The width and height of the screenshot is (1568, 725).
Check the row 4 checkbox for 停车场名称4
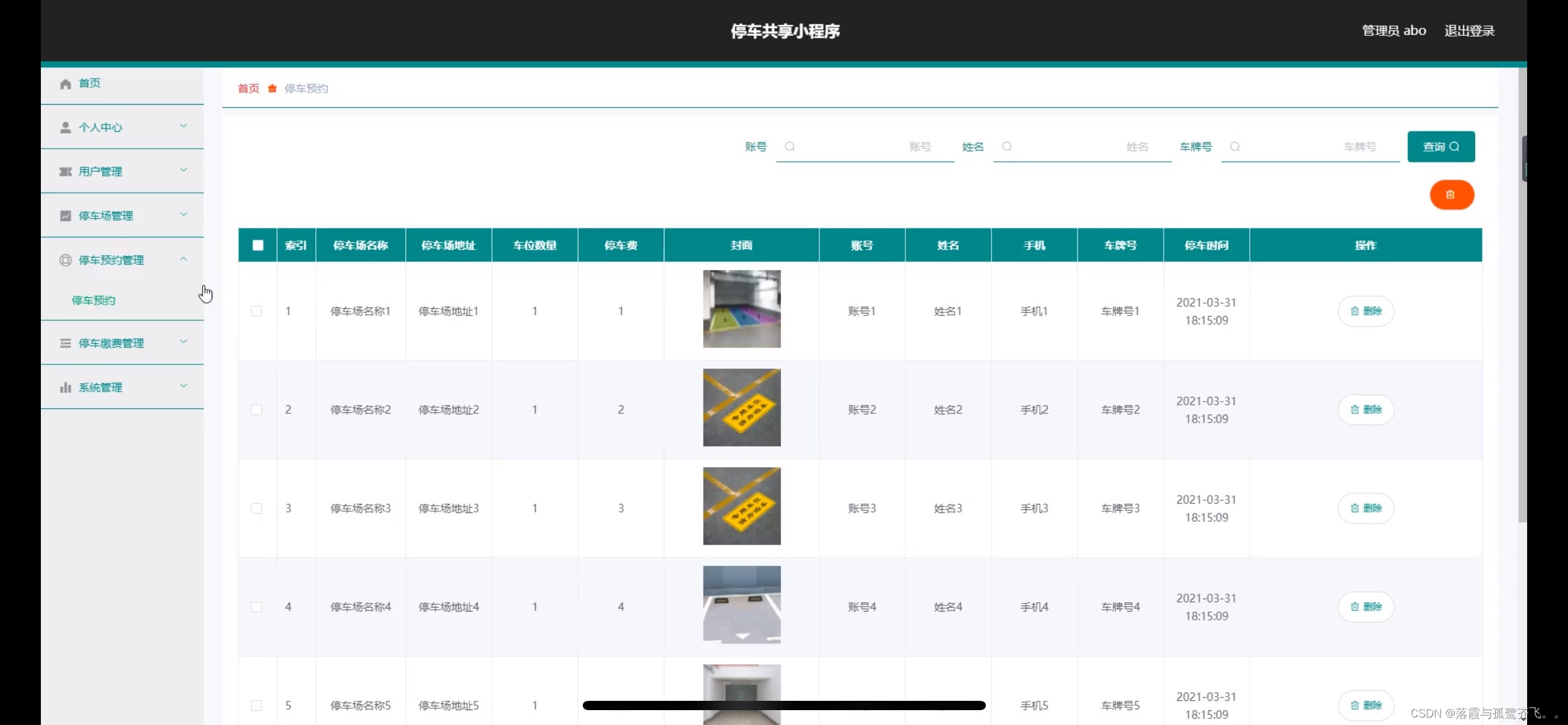click(256, 607)
